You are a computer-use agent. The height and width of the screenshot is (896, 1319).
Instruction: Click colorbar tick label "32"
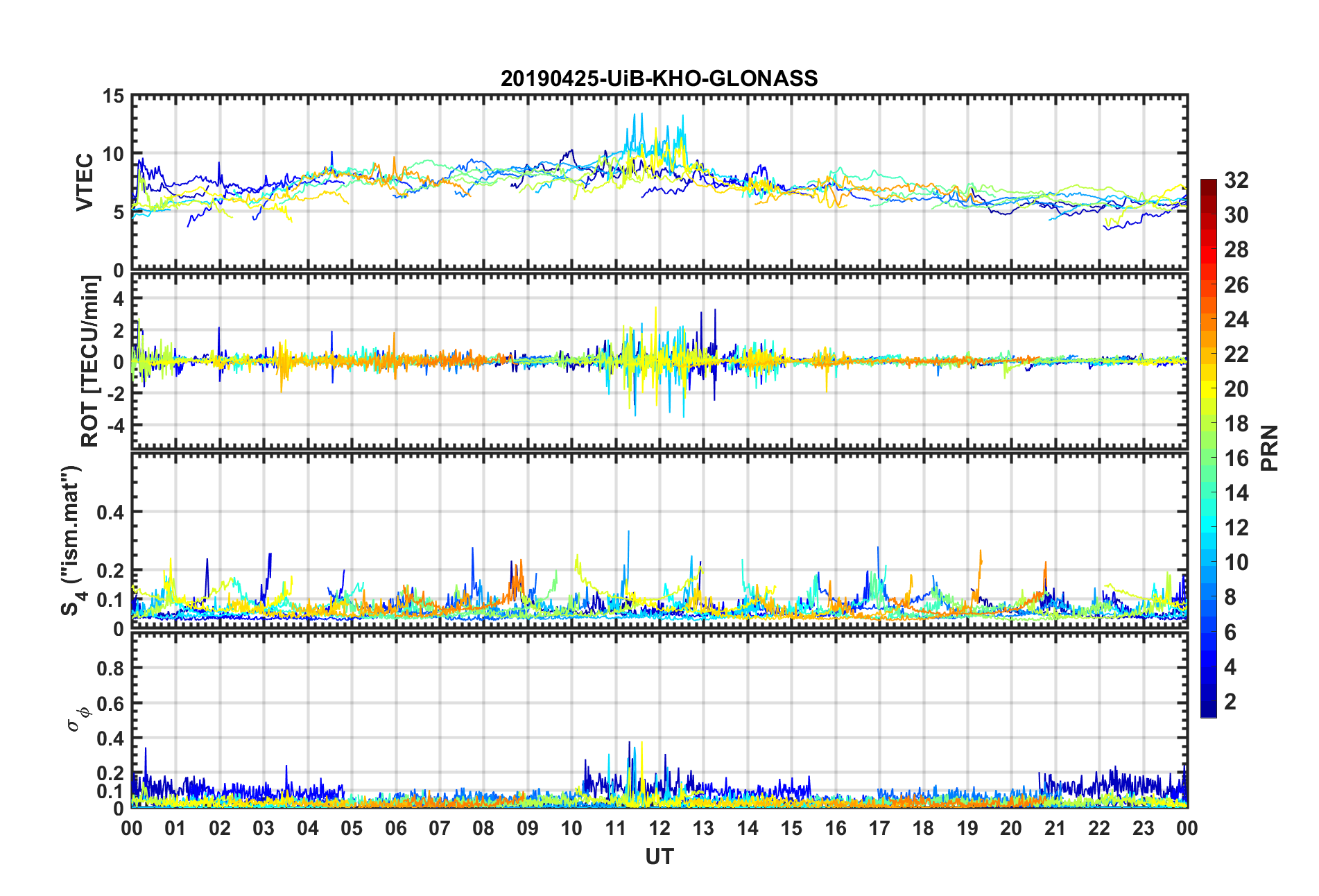click(x=1236, y=180)
